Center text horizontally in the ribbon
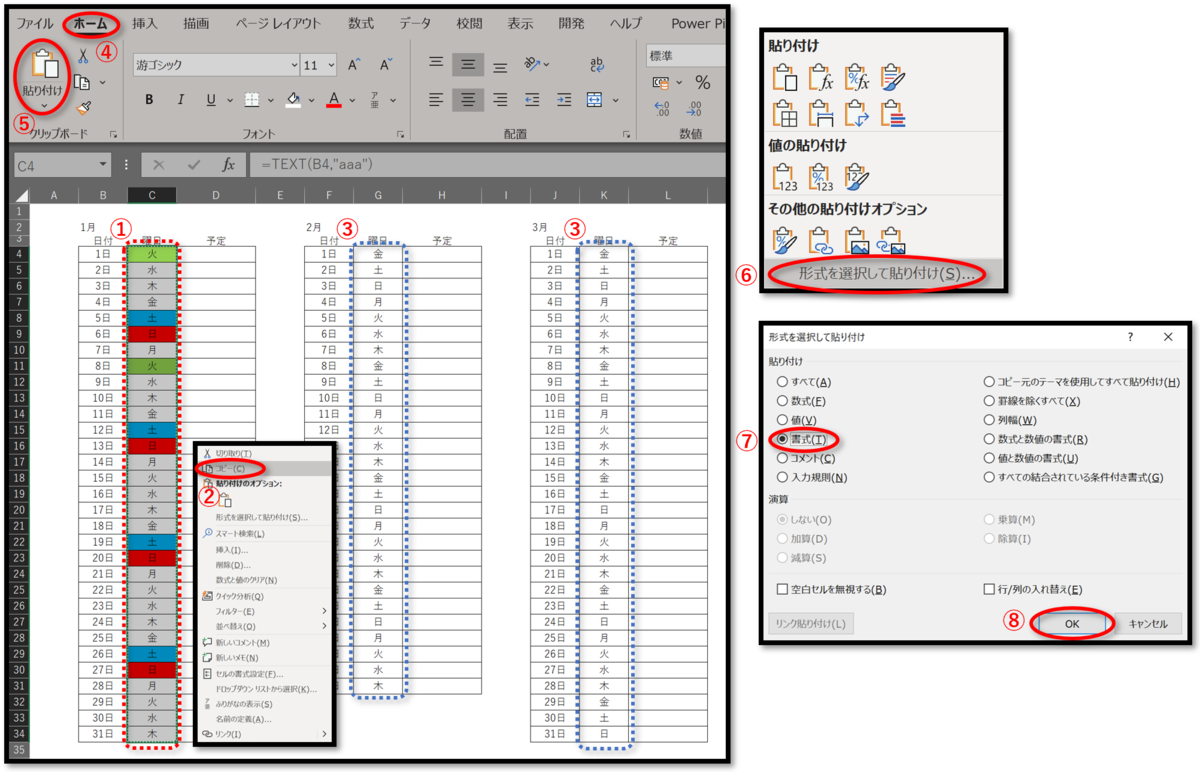 [x=467, y=99]
